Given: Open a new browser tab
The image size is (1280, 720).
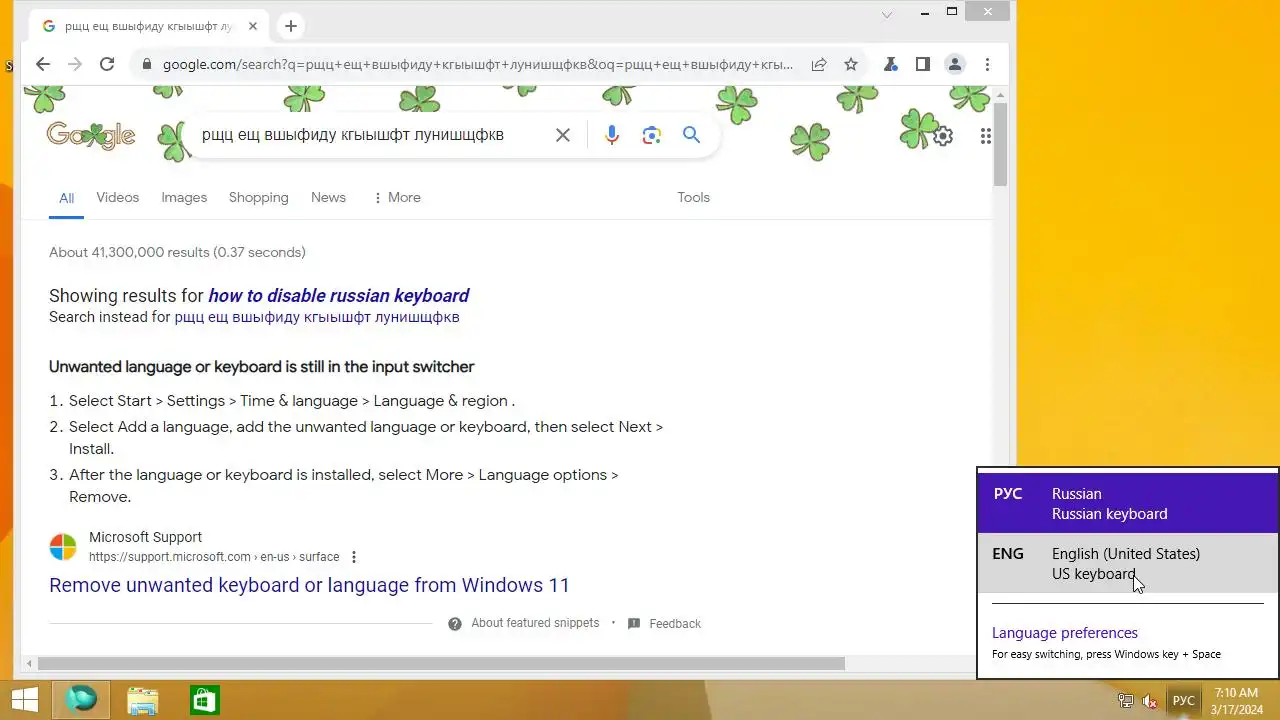Looking at the screenshot, I should (x=291, y=26).
